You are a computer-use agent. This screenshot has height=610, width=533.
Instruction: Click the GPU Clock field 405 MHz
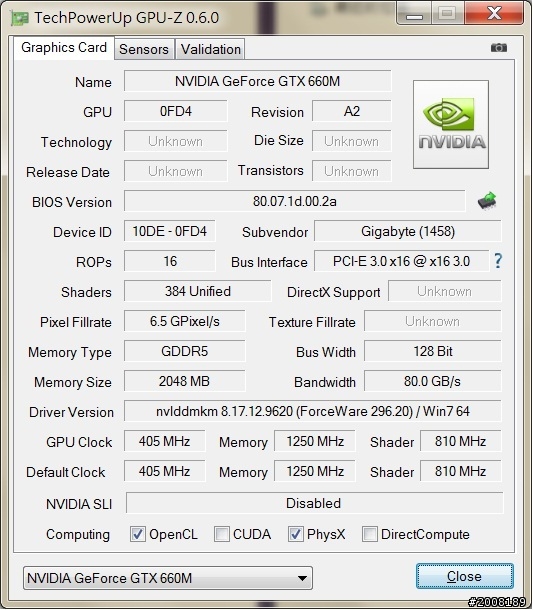(x=165, y=441)
